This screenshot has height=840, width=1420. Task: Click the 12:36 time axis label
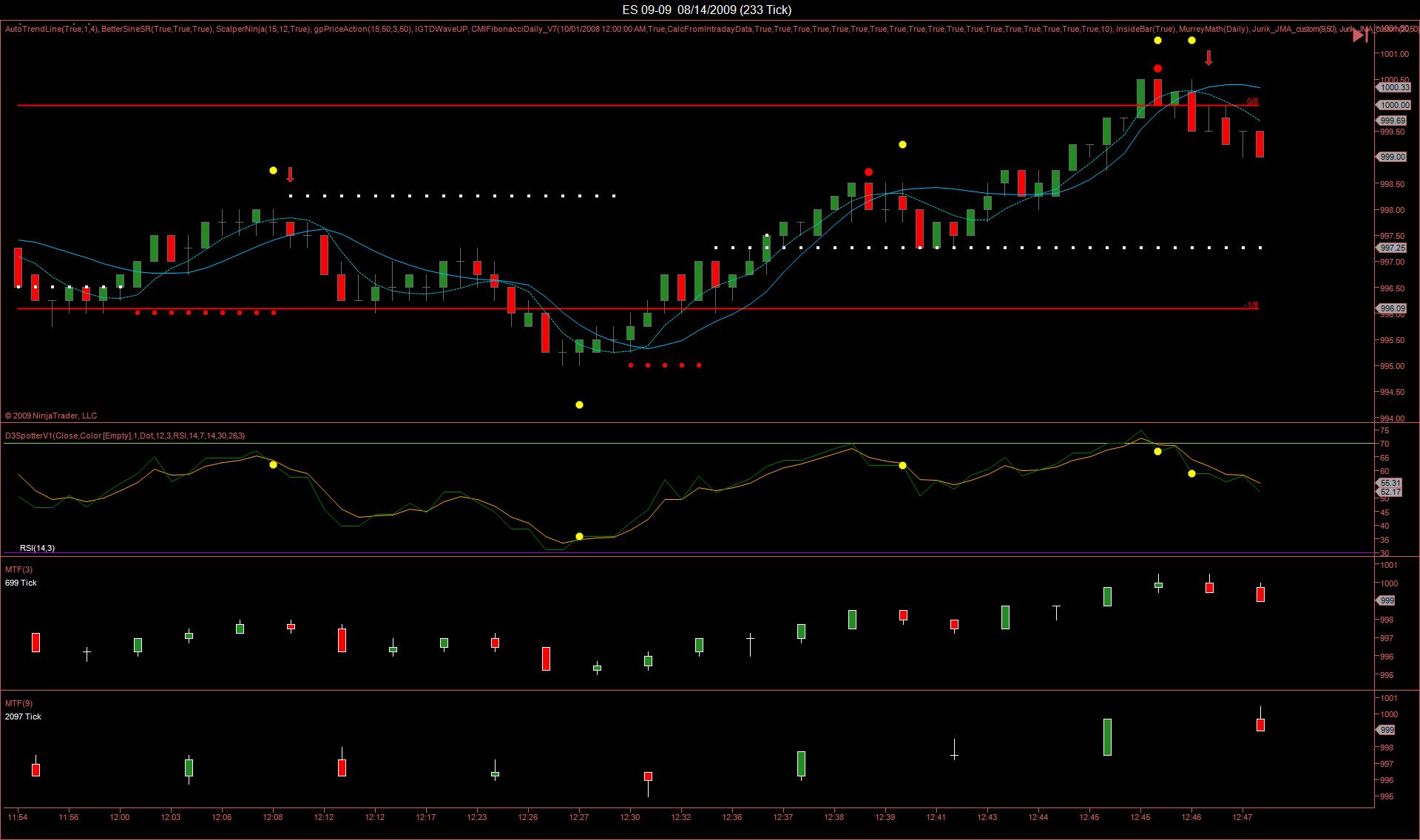point(732,817)
